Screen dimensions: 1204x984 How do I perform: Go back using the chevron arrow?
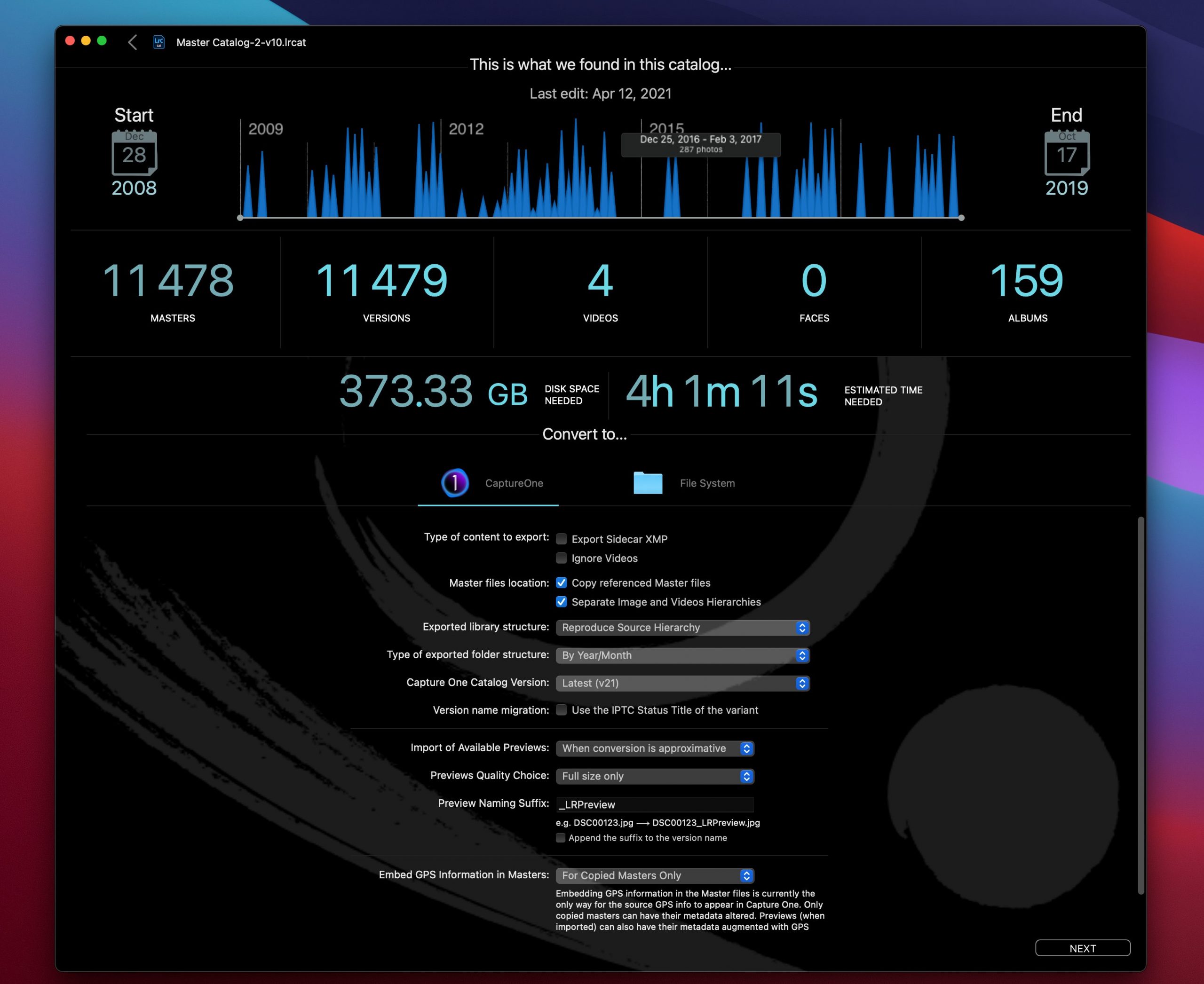(133, 42)
